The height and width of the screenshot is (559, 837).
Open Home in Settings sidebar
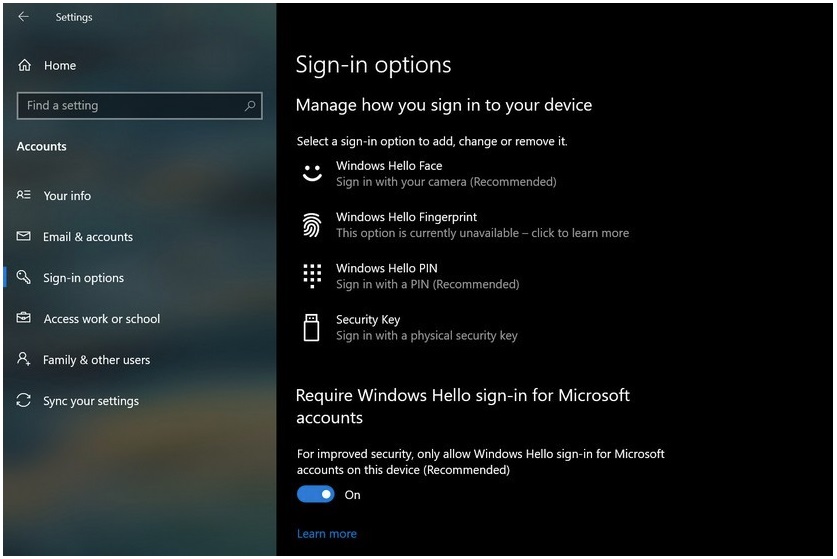[x=60, y=66]
